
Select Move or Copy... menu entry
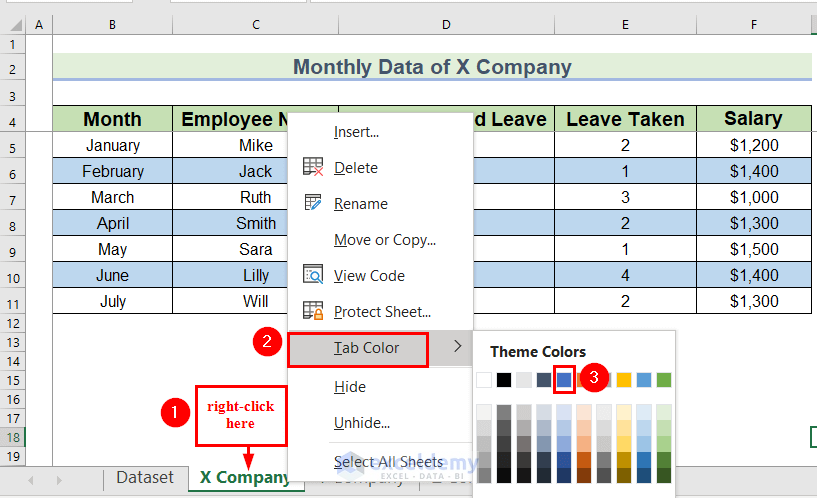[384, 239]
